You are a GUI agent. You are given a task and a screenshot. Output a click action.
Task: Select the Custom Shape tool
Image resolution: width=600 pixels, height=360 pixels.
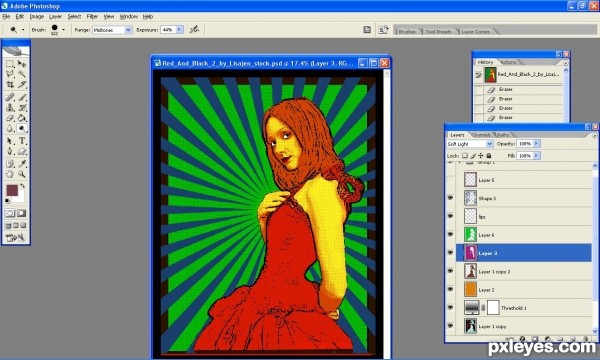click(22, 151)
